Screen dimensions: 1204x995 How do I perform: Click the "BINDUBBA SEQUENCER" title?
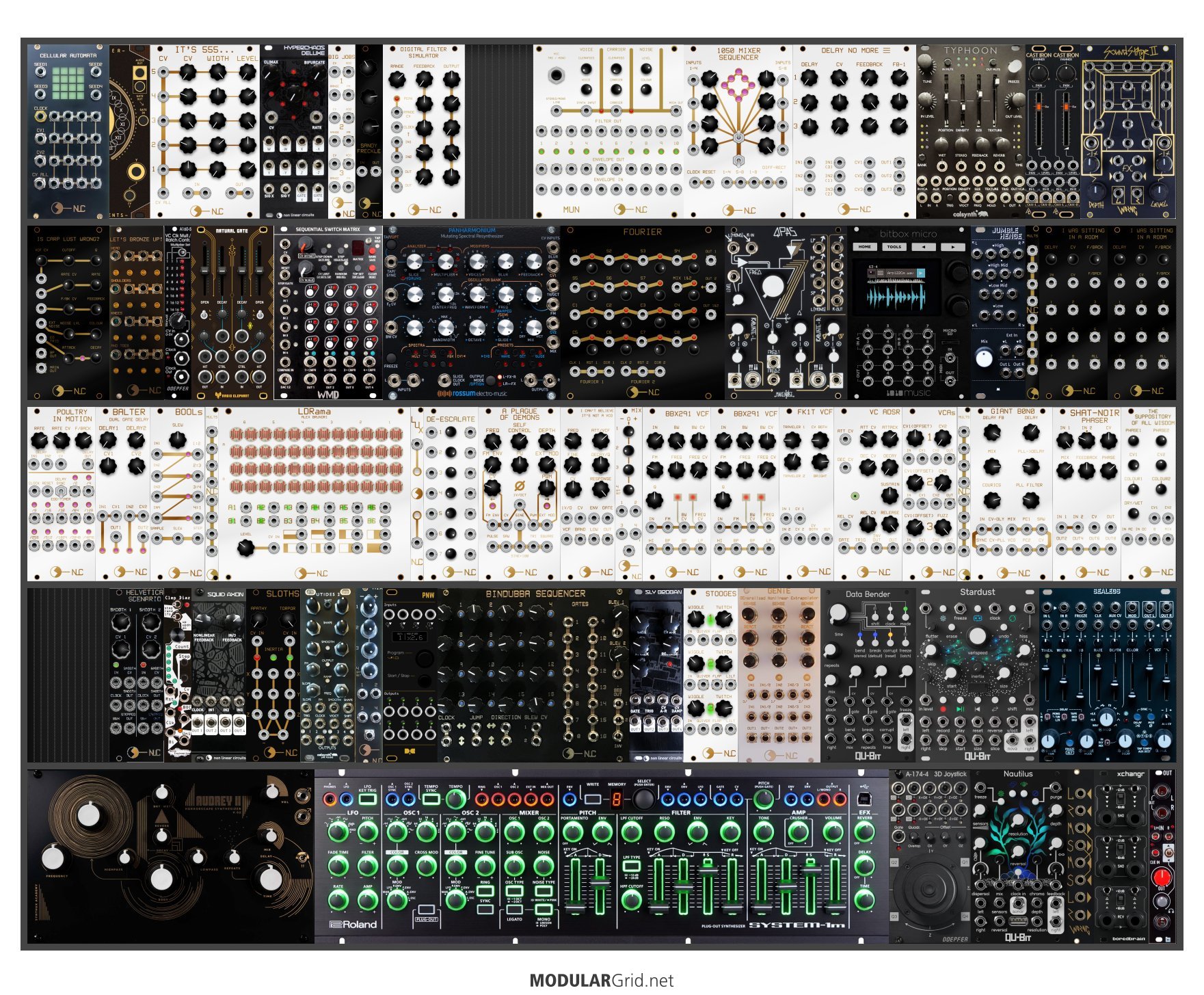tap(535, 594)
